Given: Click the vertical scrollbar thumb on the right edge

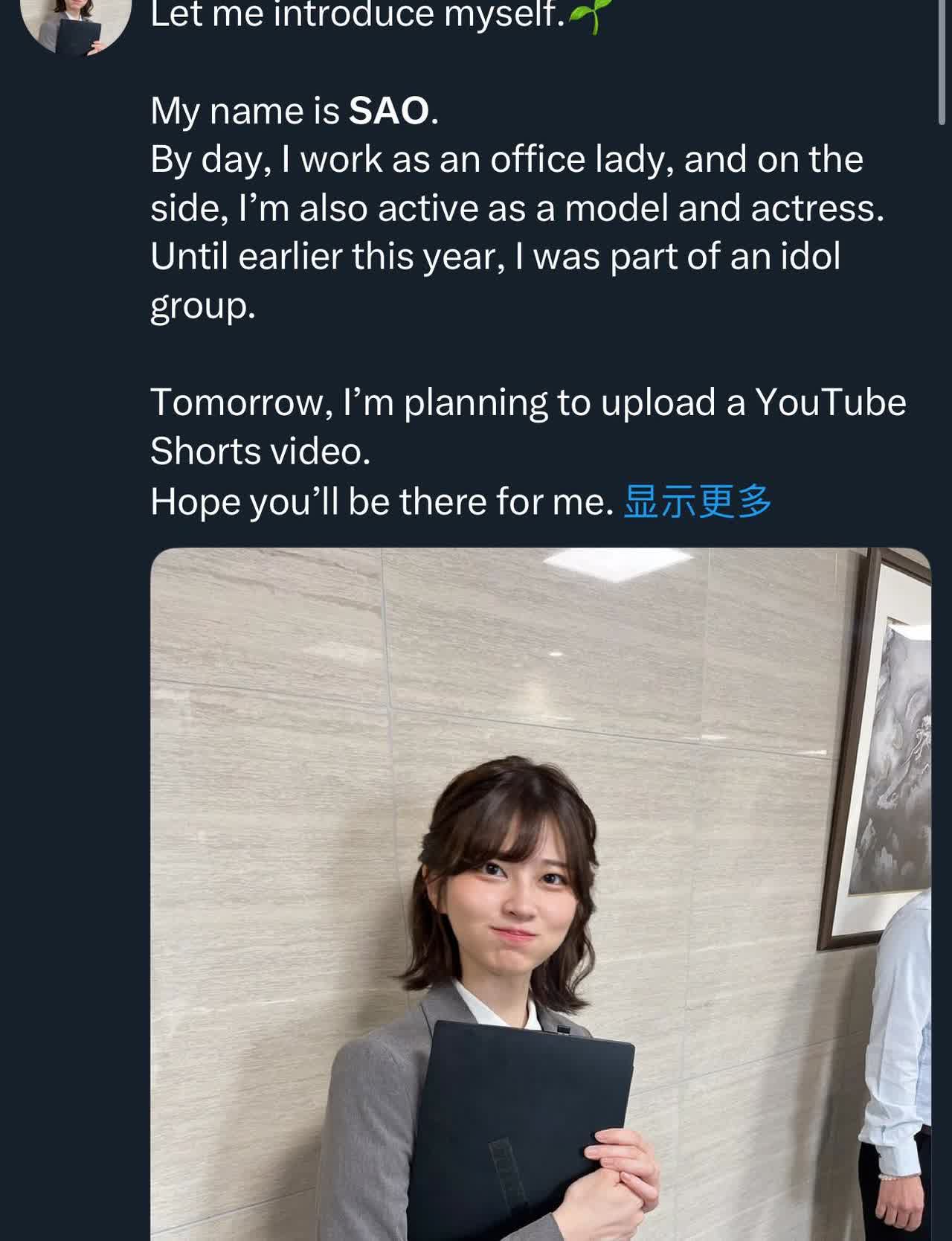Looking at the screenshot, I should tap(942, 60).
